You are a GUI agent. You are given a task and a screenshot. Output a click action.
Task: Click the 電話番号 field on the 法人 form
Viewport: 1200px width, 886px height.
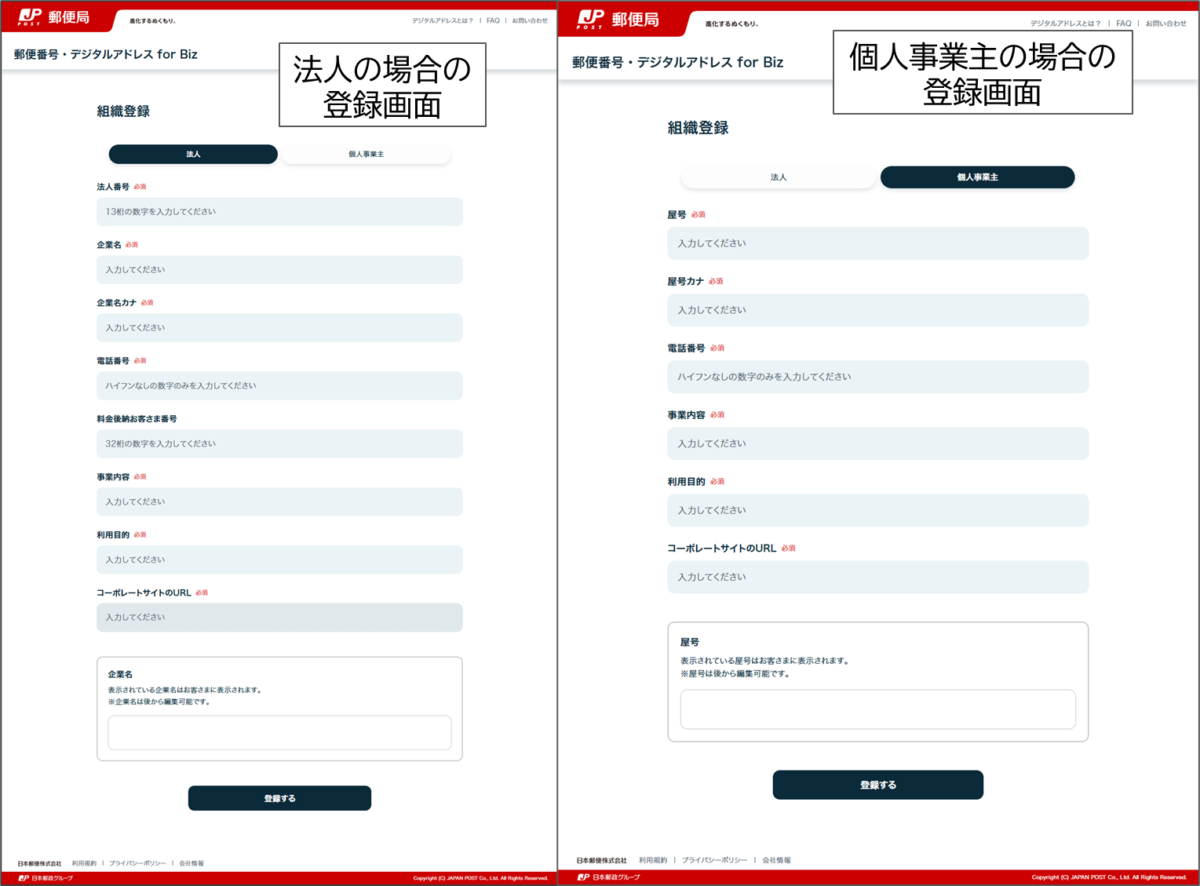[x=279, y=385]
